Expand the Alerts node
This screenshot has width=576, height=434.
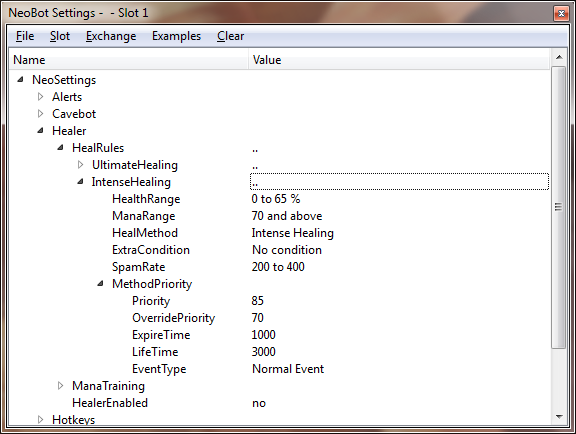(x=40, y=97)
